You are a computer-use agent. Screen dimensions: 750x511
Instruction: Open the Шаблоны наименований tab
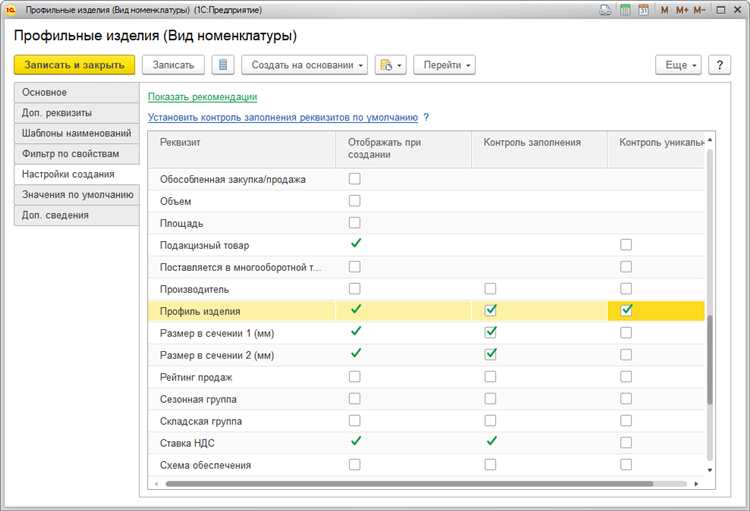(77, 133)
